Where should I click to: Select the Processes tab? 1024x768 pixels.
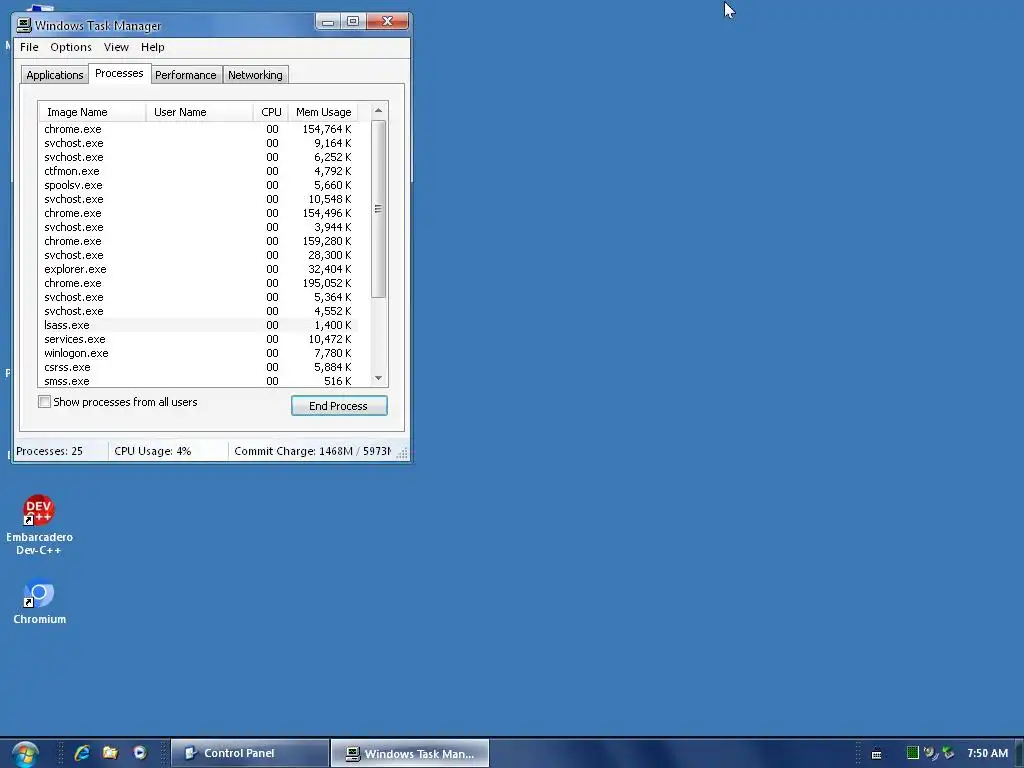coord(119,73)
